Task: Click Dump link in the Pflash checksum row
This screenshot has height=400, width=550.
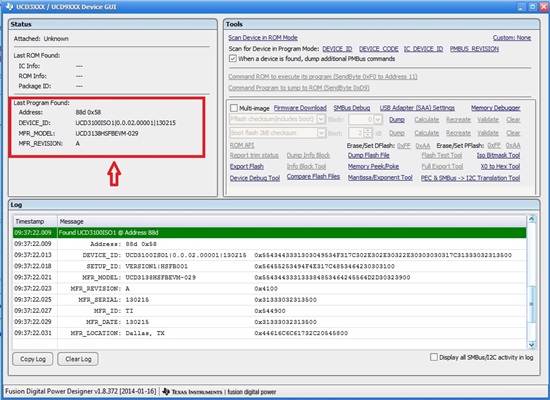Action: click(397, 120)
